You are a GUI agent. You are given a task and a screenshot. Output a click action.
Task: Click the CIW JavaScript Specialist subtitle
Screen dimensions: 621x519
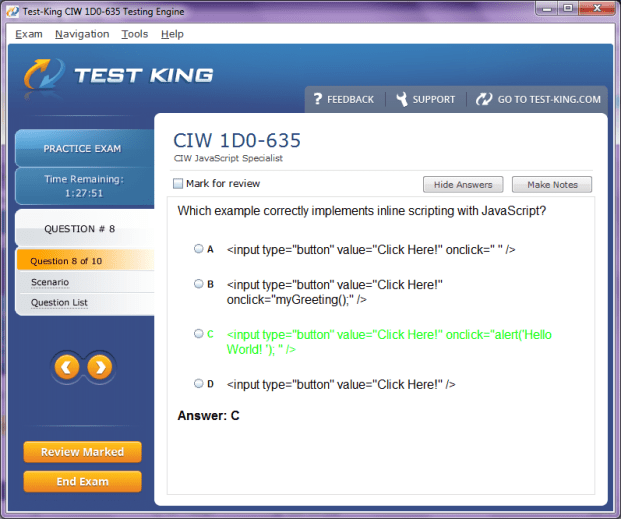tap(228, 158)
